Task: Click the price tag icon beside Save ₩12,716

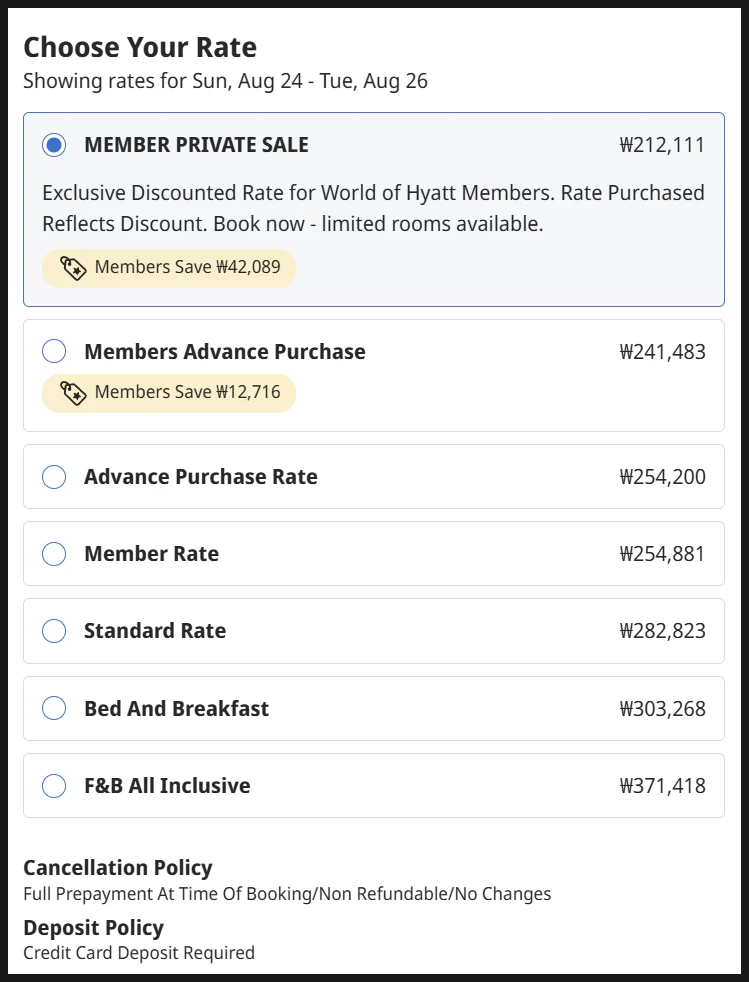Action: pos(73,393)
